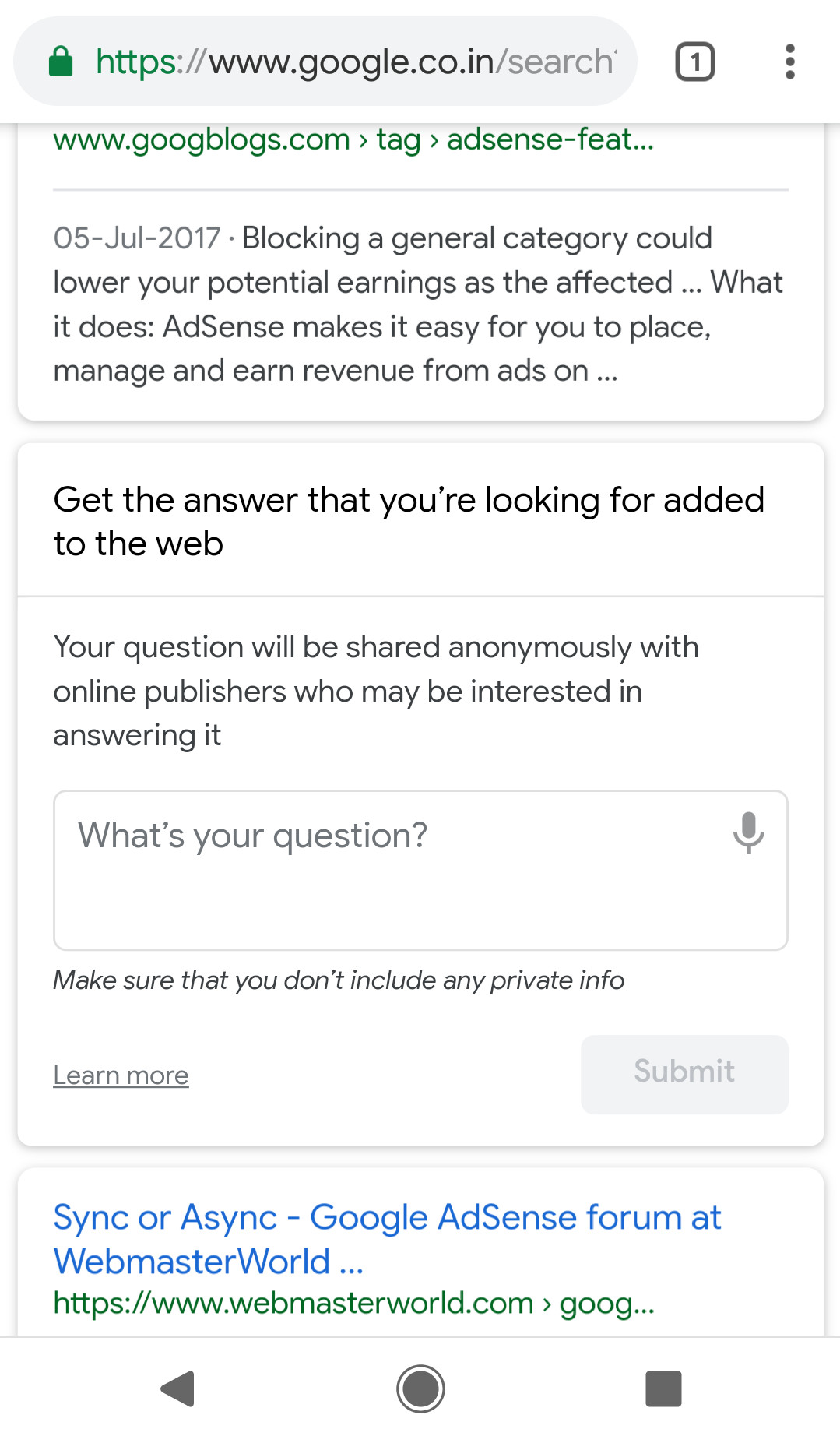Tap the Submit button
The height and width of the screenshot is (1436, 840).
(x=684, y=1073)
